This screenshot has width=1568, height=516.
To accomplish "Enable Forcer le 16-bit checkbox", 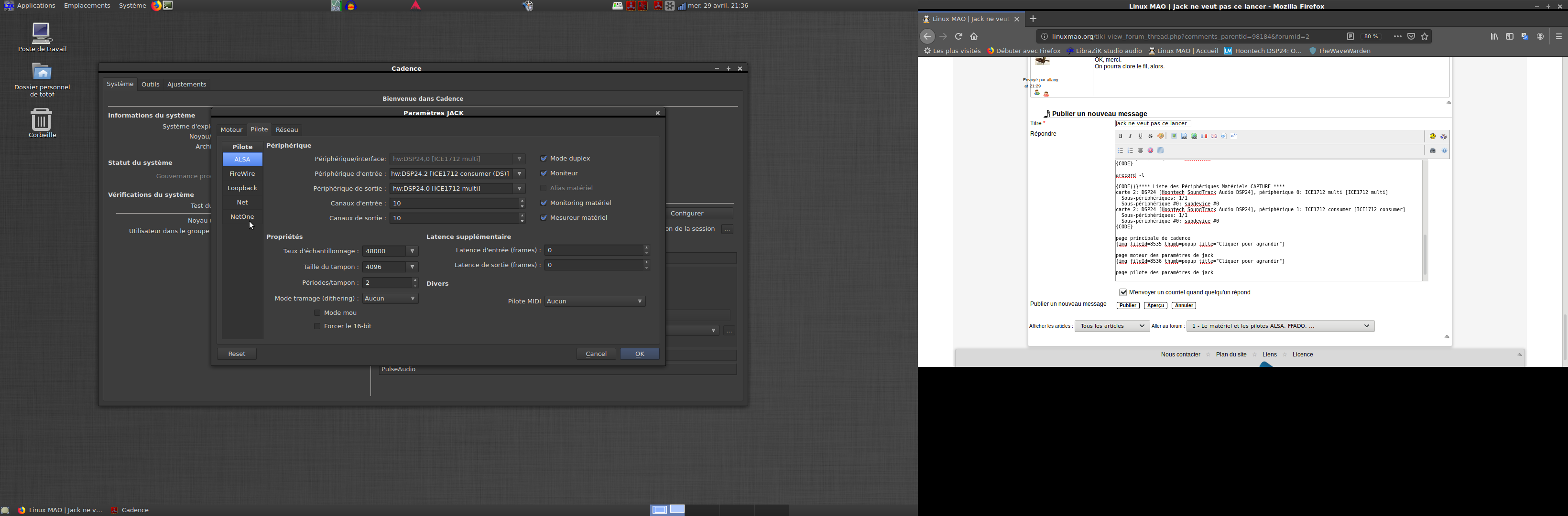I will point(317,327).
